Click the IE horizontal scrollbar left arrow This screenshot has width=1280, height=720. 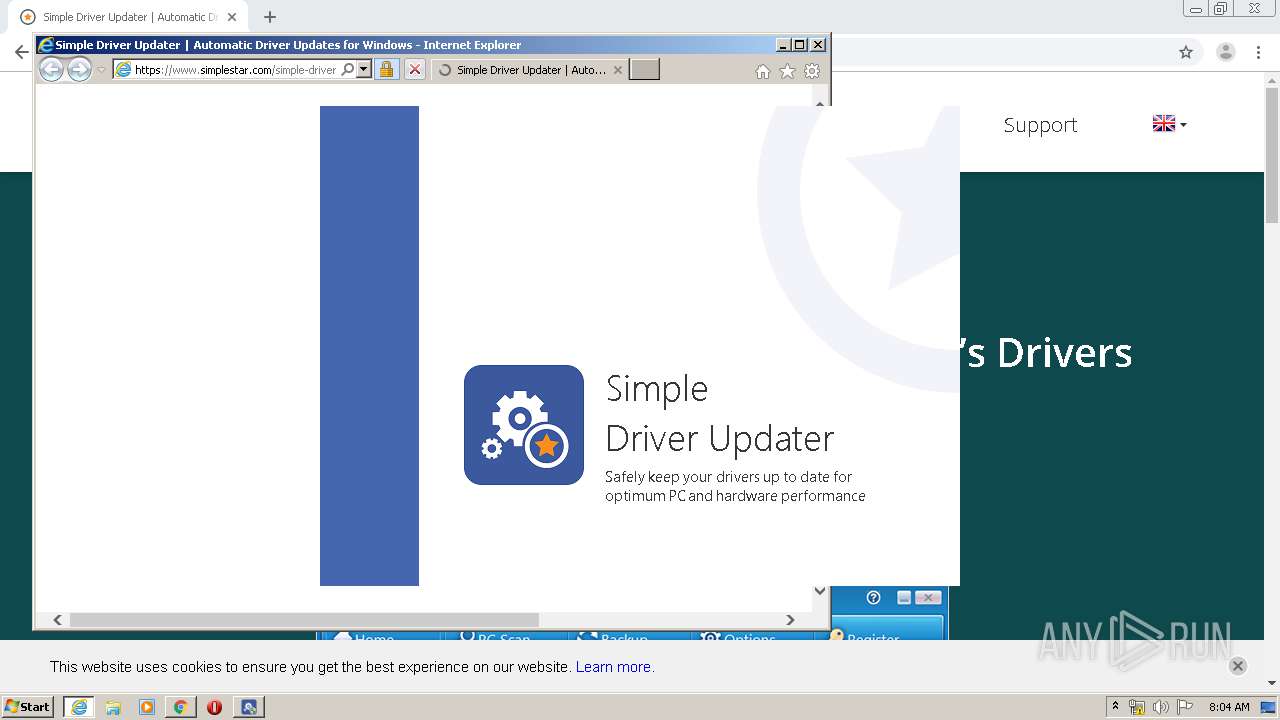(57, 620)
